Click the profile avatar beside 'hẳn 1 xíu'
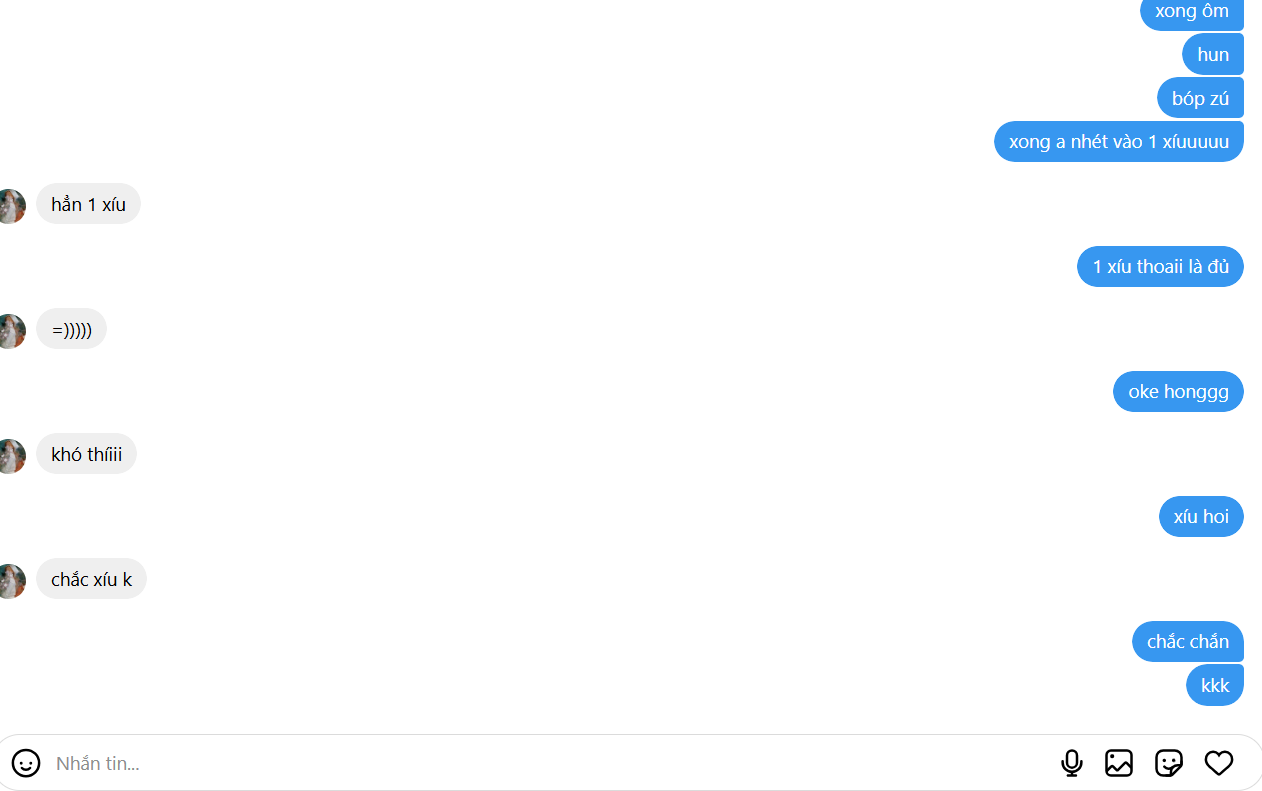1262x791 pixels. (10, 206)
